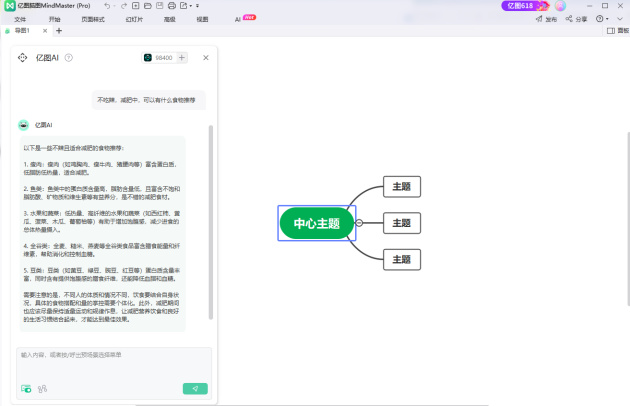Click the help question mark beside 亿图AI
Viewport: 630px width, 406px height.
(69, 58)
